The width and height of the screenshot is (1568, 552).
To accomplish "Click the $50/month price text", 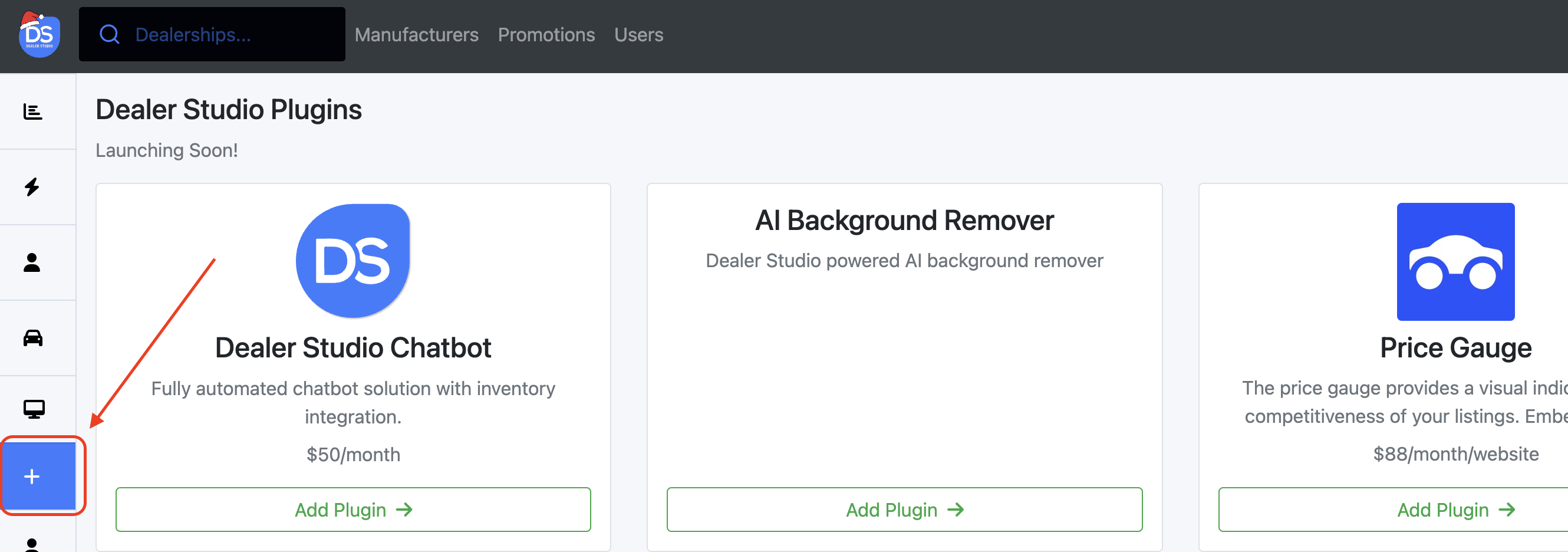I will coord(353,455).
